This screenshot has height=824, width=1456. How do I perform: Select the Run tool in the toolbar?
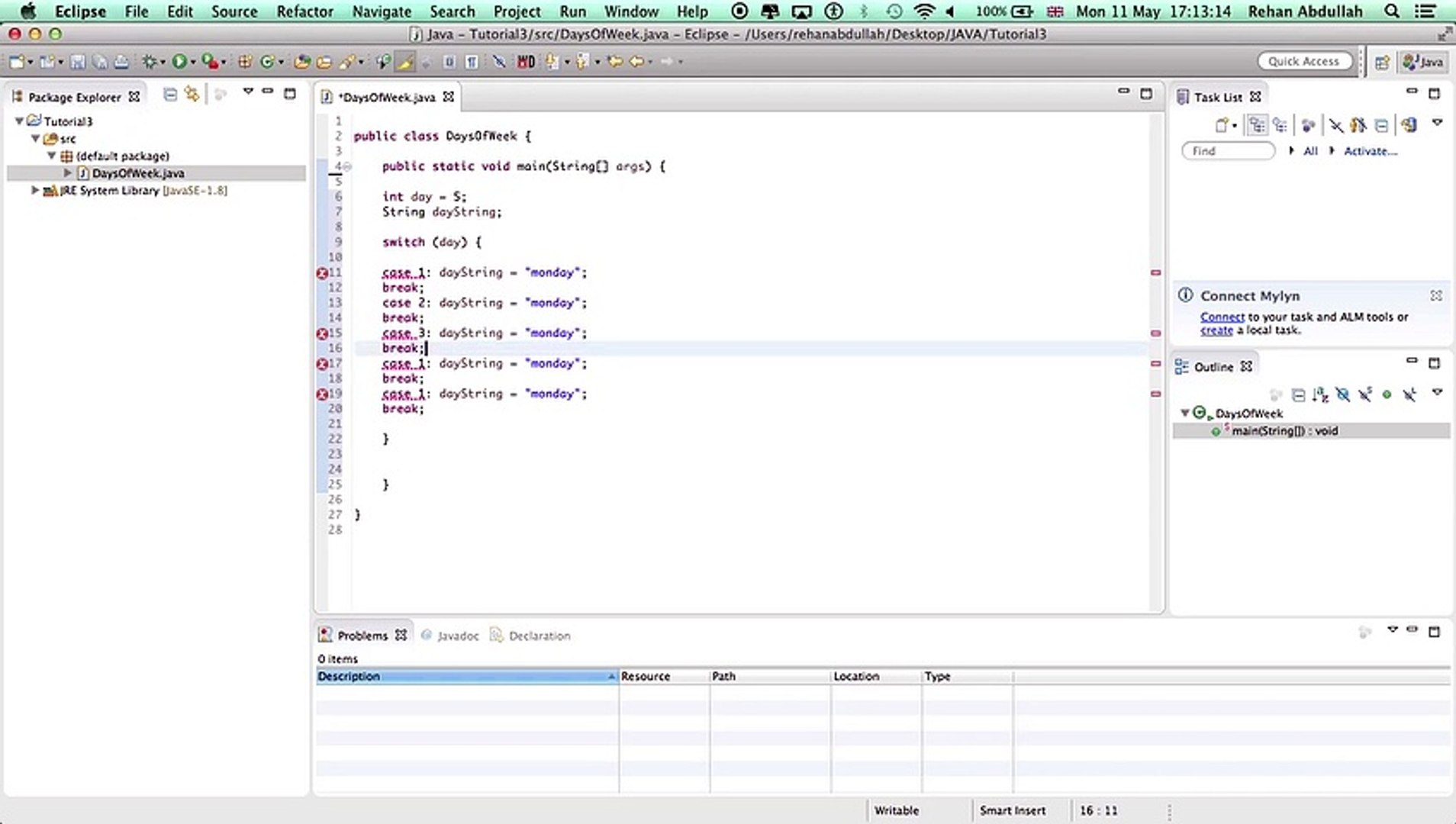[x=180, y=61]
